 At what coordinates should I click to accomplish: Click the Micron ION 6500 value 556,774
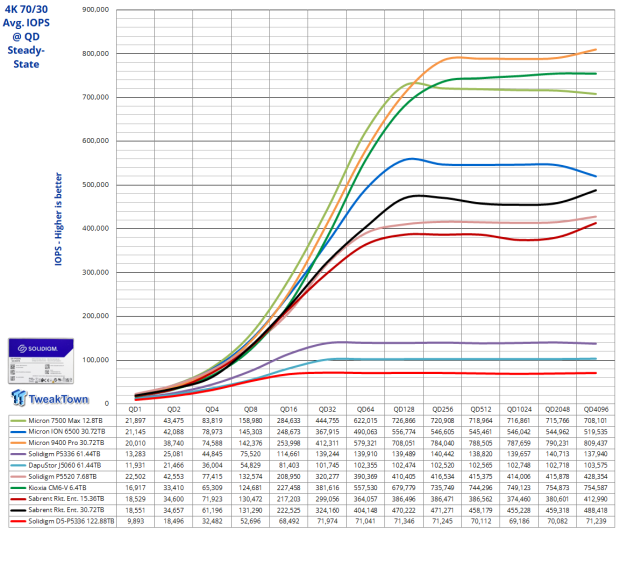[404, 432]
